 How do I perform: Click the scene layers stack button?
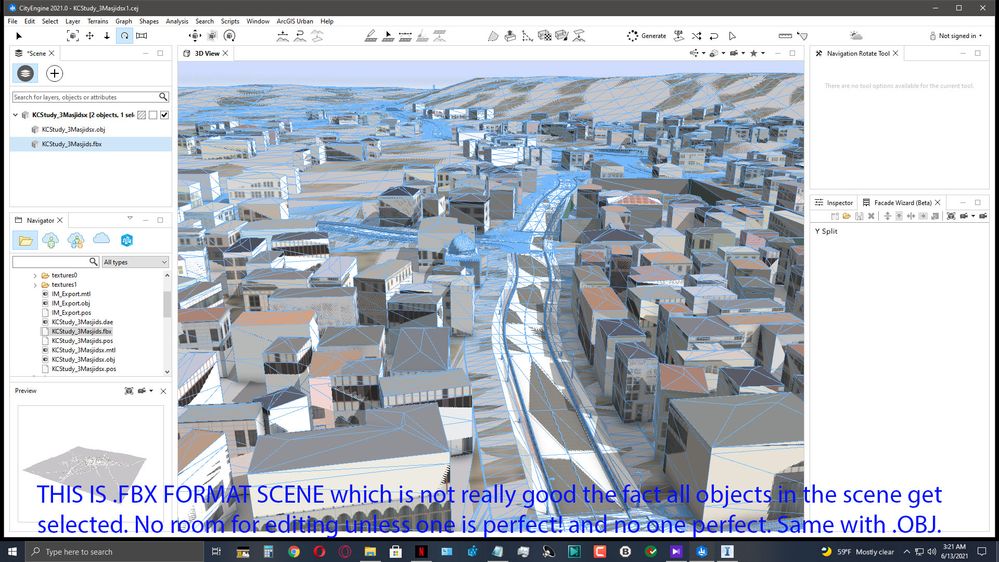[x=25, y=73]
